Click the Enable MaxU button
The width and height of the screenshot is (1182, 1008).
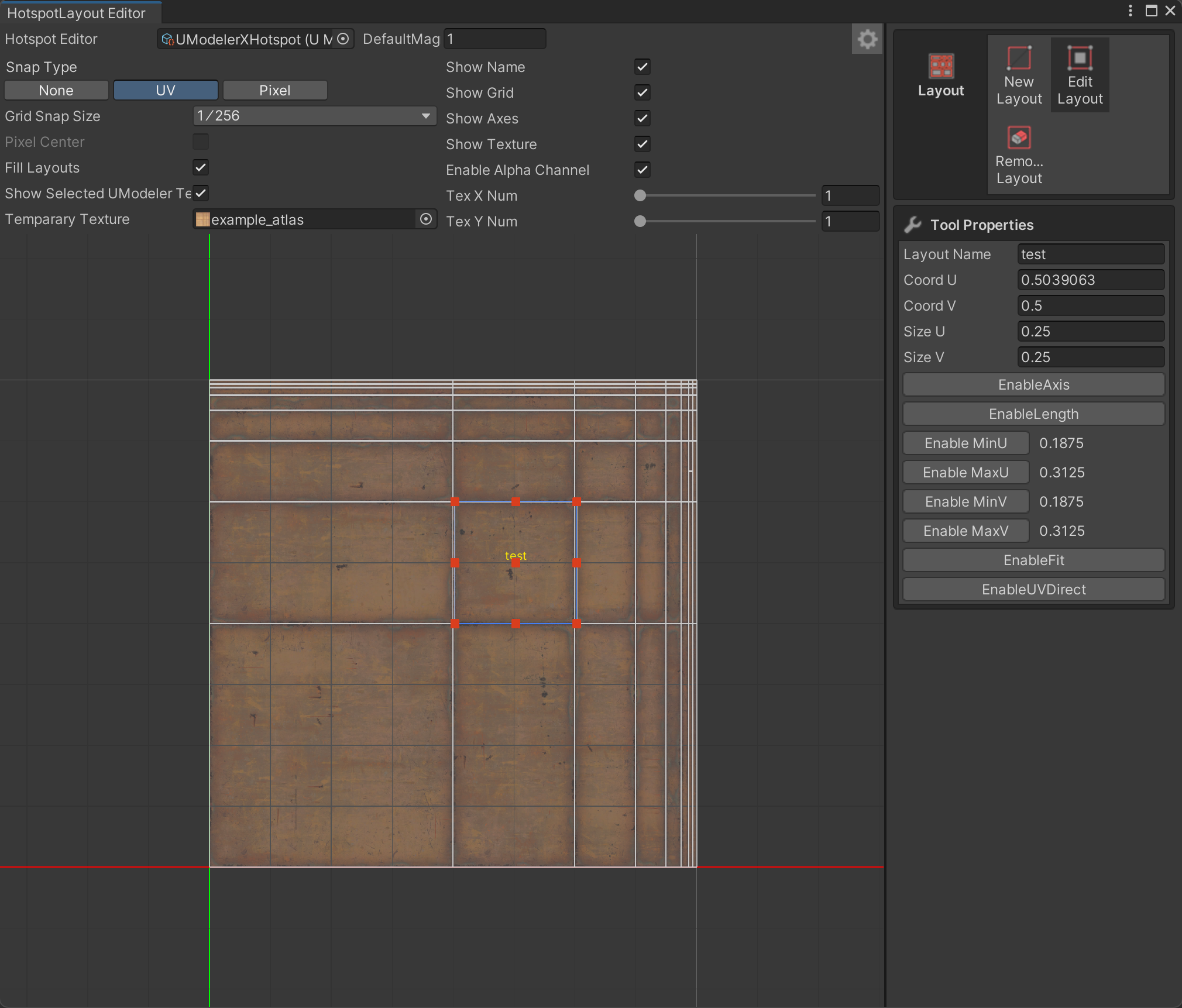click(965, 472)
